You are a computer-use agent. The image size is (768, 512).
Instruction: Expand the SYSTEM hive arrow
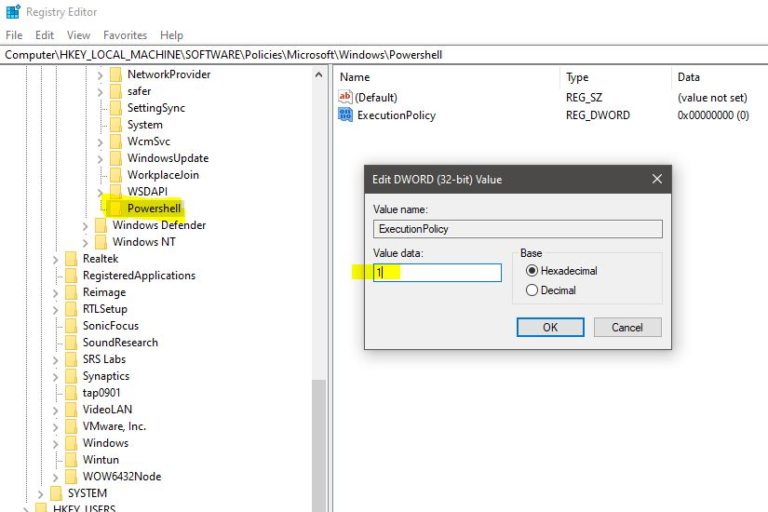[41, 494]
